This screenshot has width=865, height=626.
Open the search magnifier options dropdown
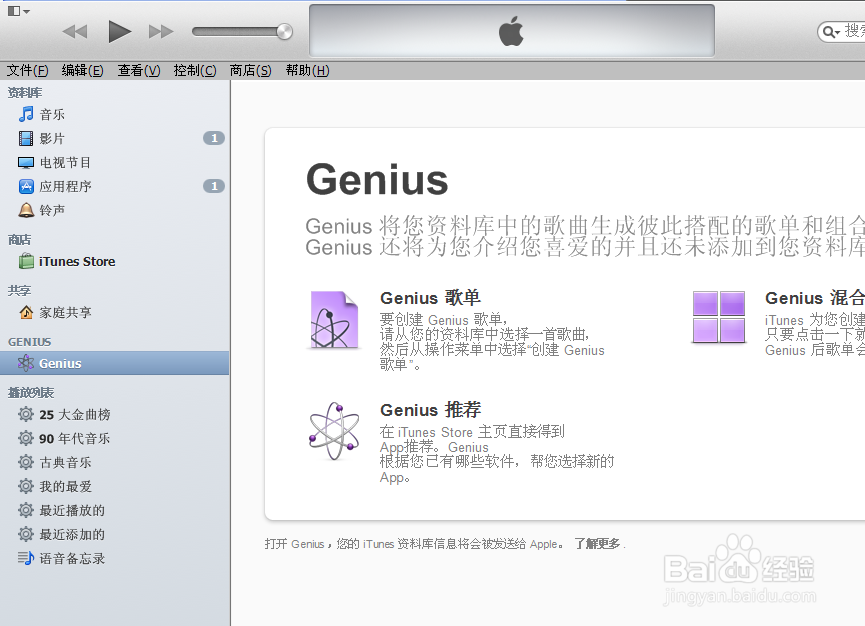(x=831, y=32)
